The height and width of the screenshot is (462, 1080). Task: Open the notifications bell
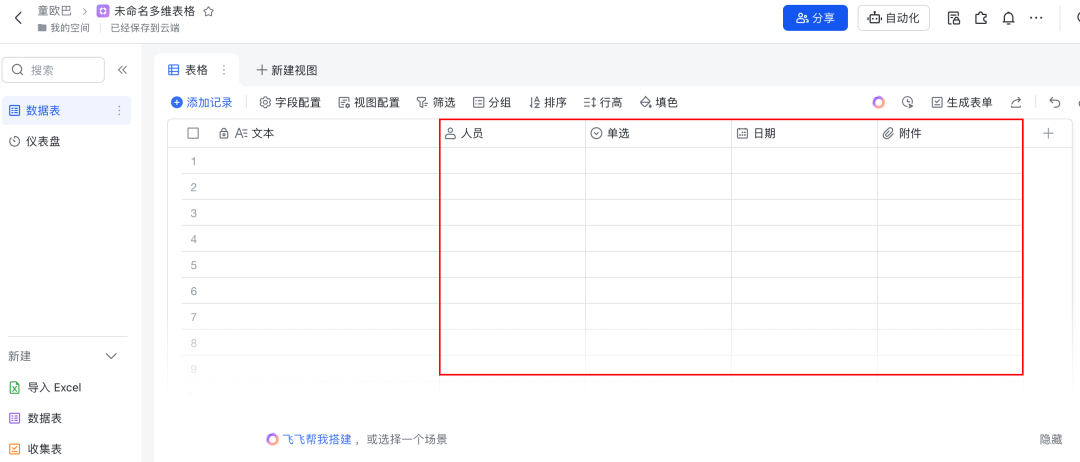tap(1009, 18)
